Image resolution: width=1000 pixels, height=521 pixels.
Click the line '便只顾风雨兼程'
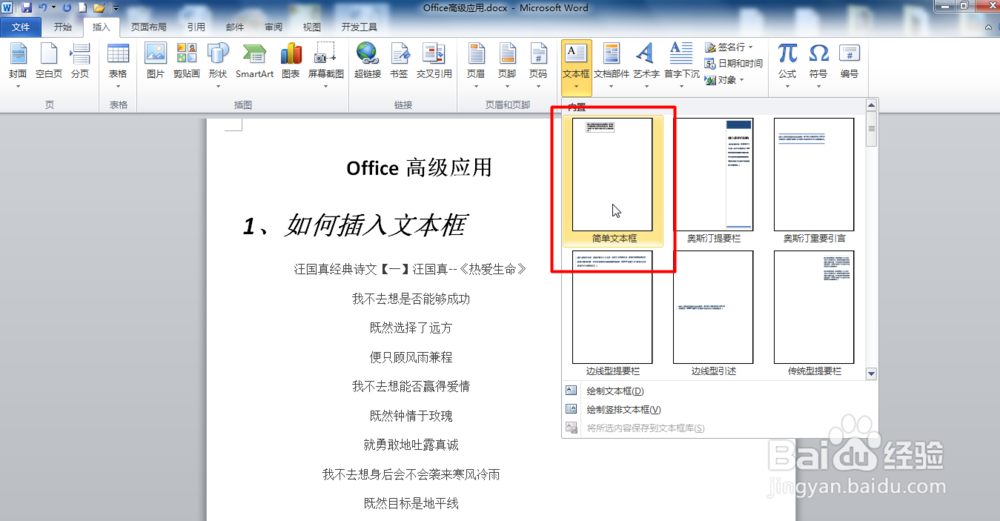[411, 357]
